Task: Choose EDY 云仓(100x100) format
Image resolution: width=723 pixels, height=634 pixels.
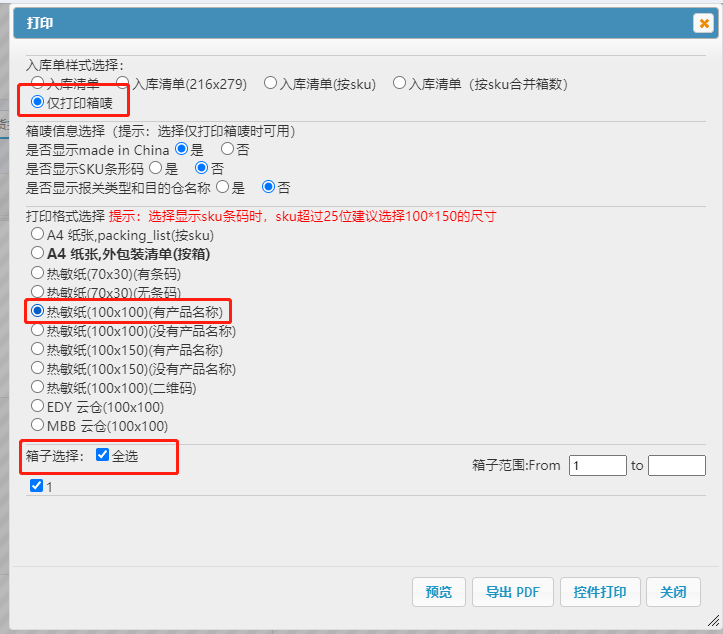Action: [38, 406]
